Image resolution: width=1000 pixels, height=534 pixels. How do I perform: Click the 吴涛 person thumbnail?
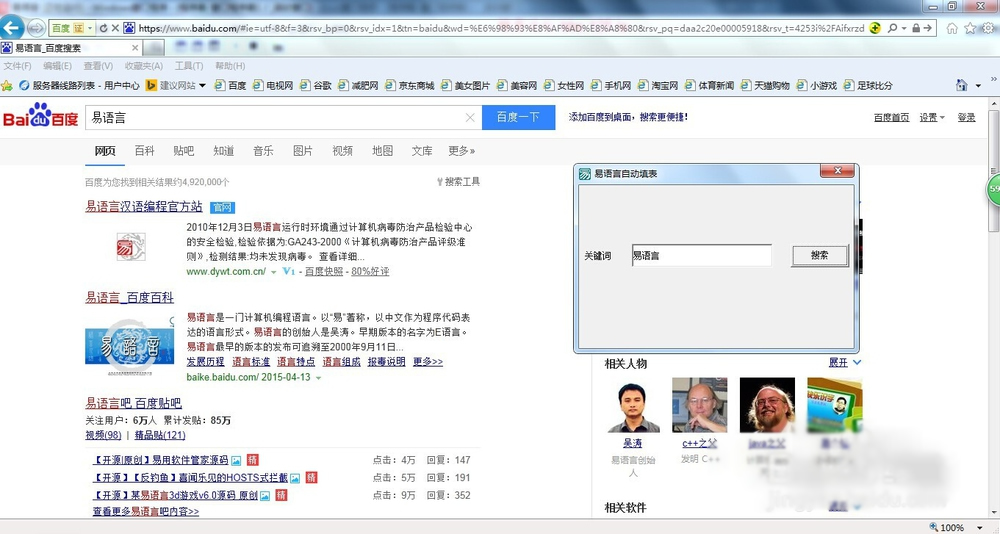[633, 406]
